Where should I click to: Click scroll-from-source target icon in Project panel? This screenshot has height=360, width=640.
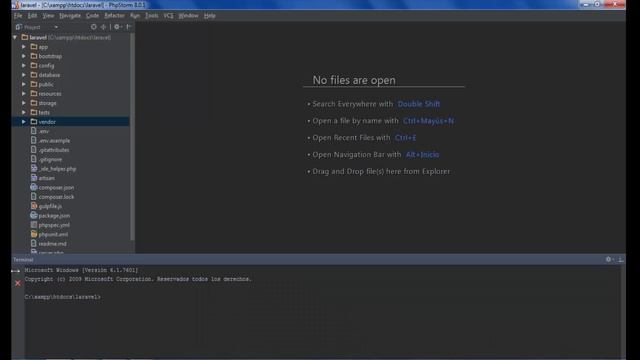(x=93, y=27)
